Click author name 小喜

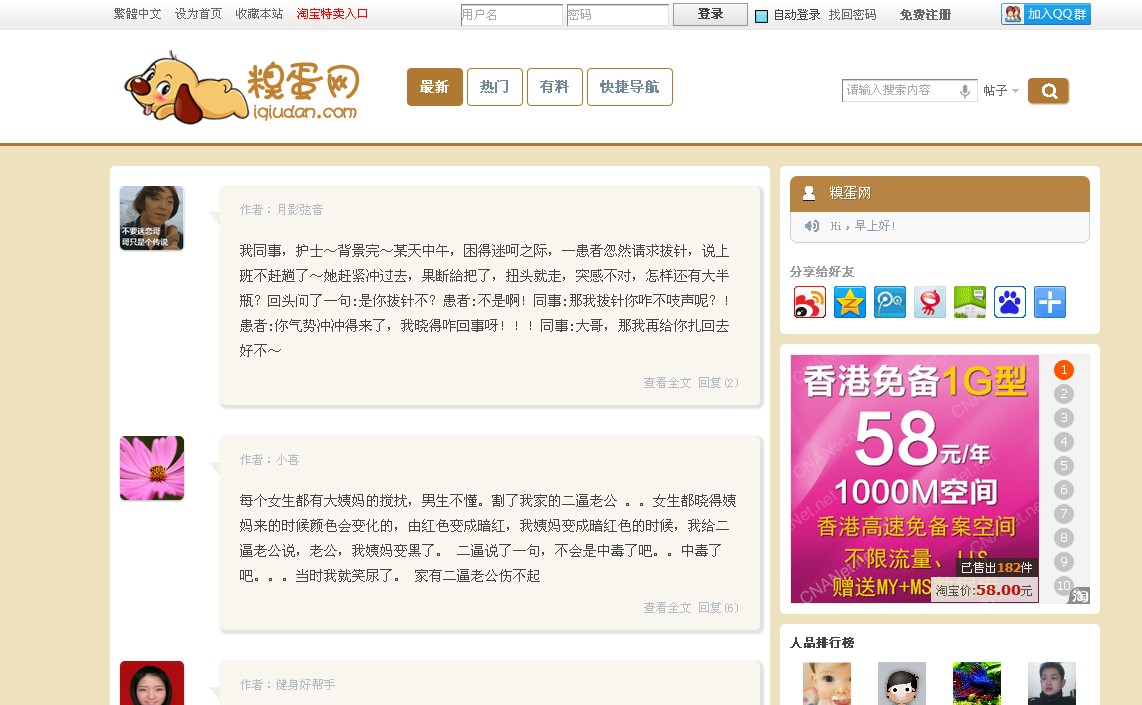pyautogui.click(x=288, y=460)
